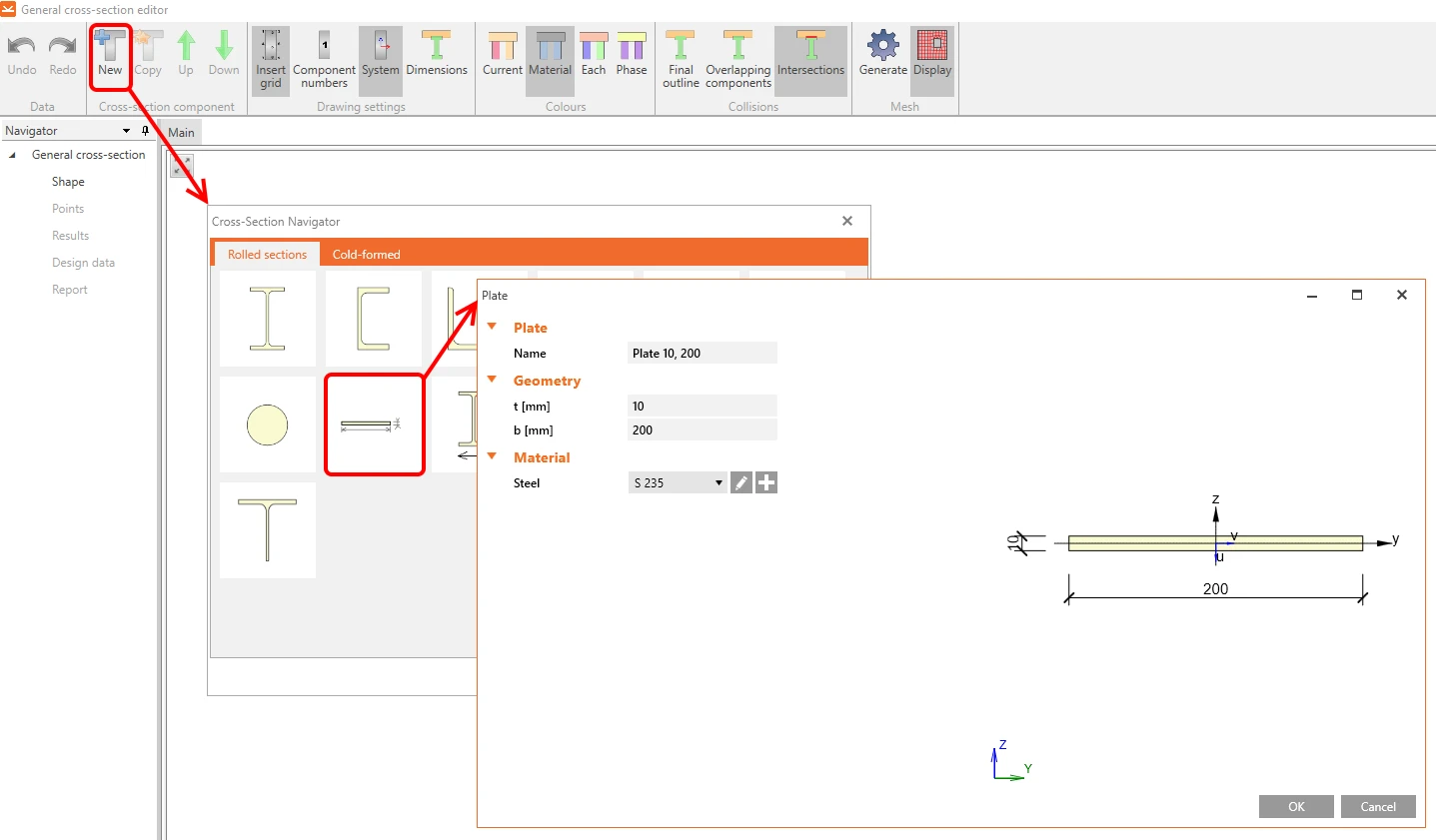The image size is (1436, 840).
Task: Pin the Navigator panel
Action: click(146, 131)
